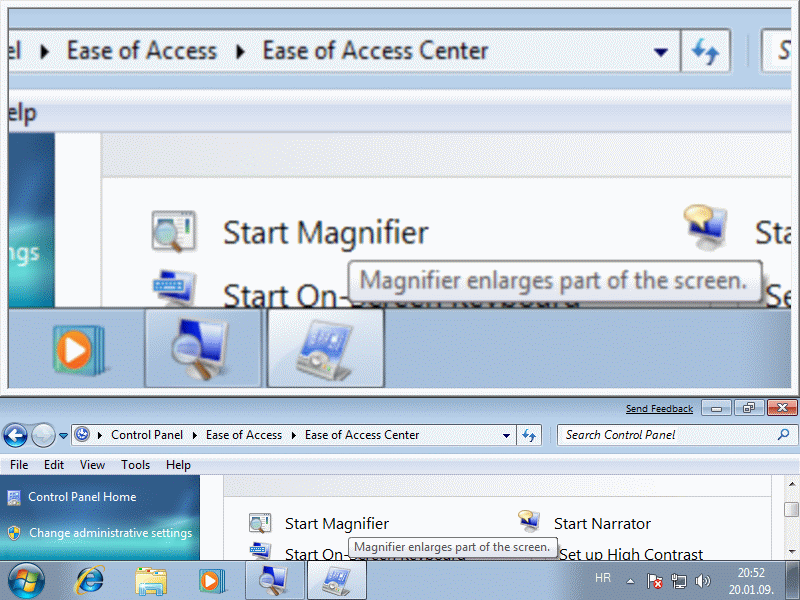Close the Ease of Access Center window
The image size is (800, 600).
coord(782,408)
